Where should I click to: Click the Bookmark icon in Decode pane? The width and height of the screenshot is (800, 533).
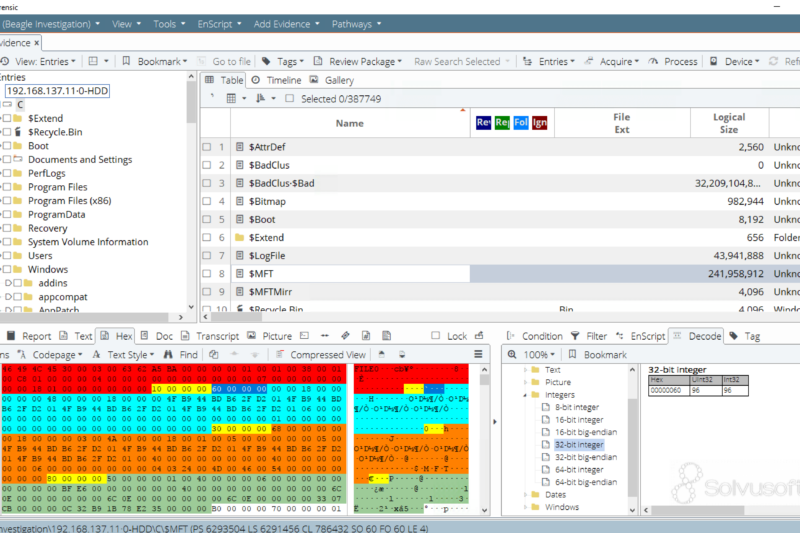(x=572, y=354)
